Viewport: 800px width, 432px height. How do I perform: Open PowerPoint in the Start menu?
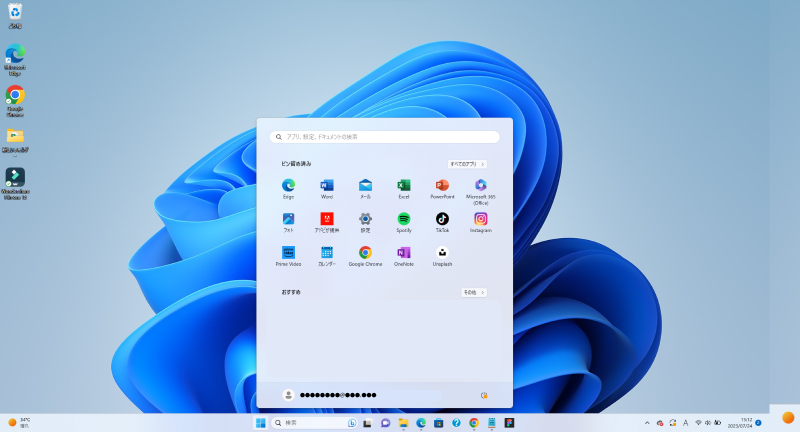[442, 189]
